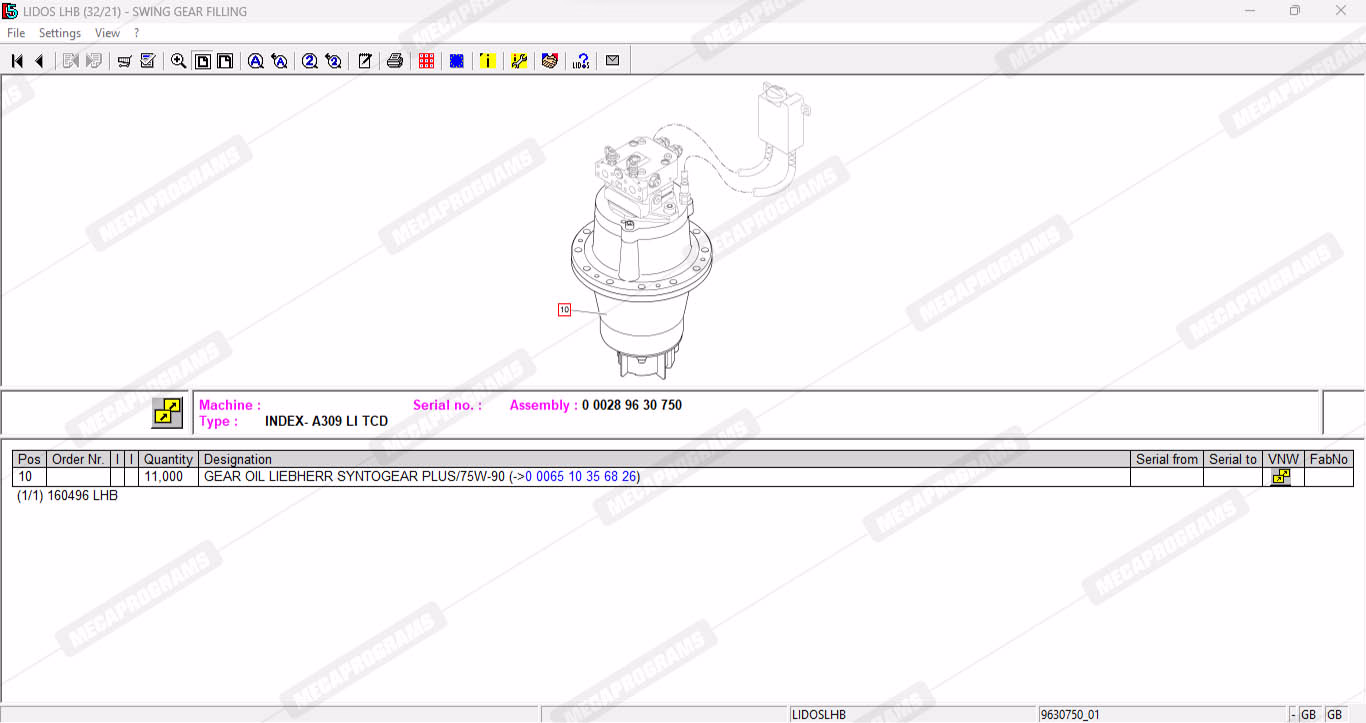Click the envelope mail icon
This screenshot has height=723, width=1366.
pyautogui.click(x=613, y=61)
